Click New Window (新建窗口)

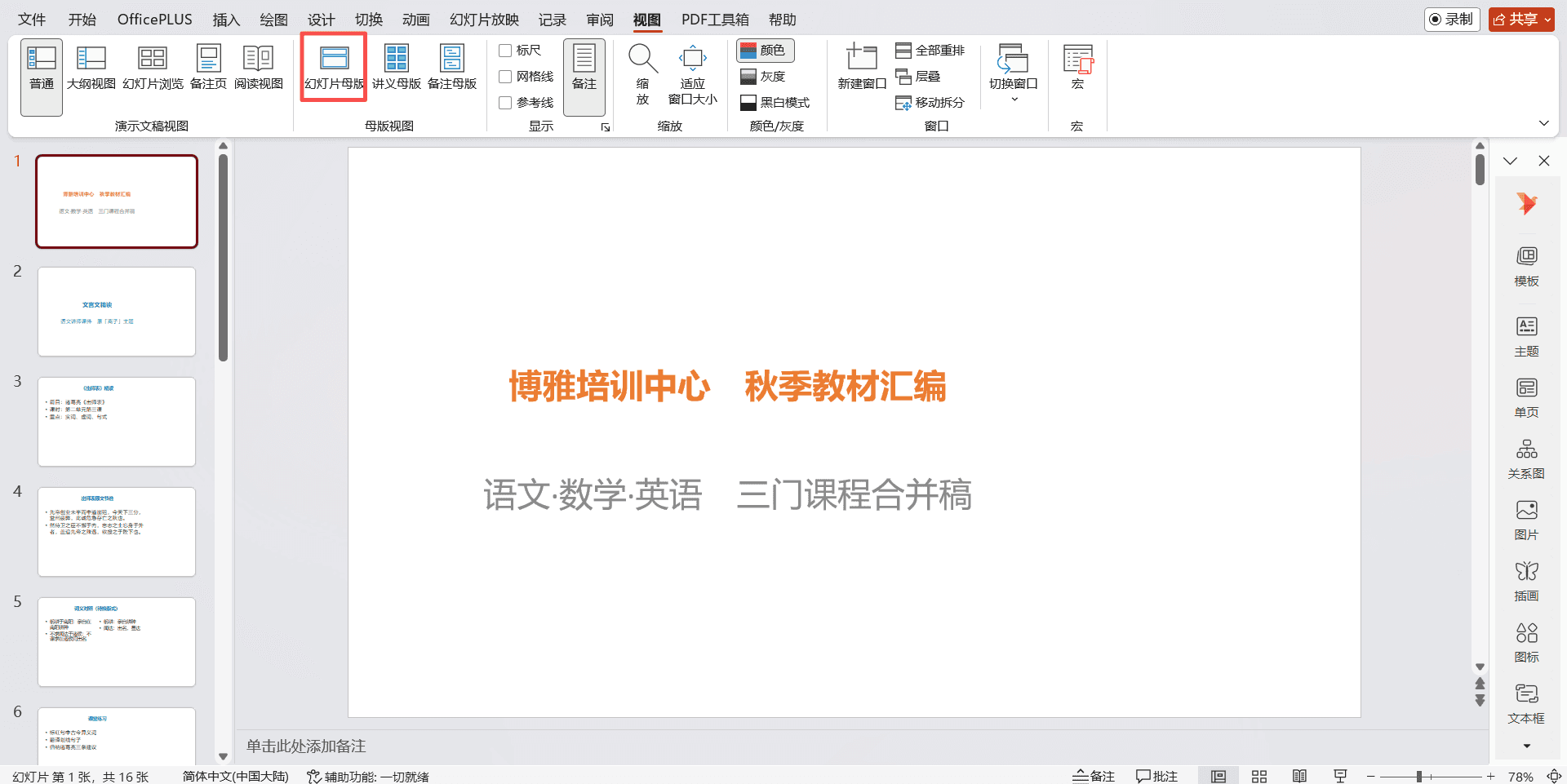click(x=862, y=69)
